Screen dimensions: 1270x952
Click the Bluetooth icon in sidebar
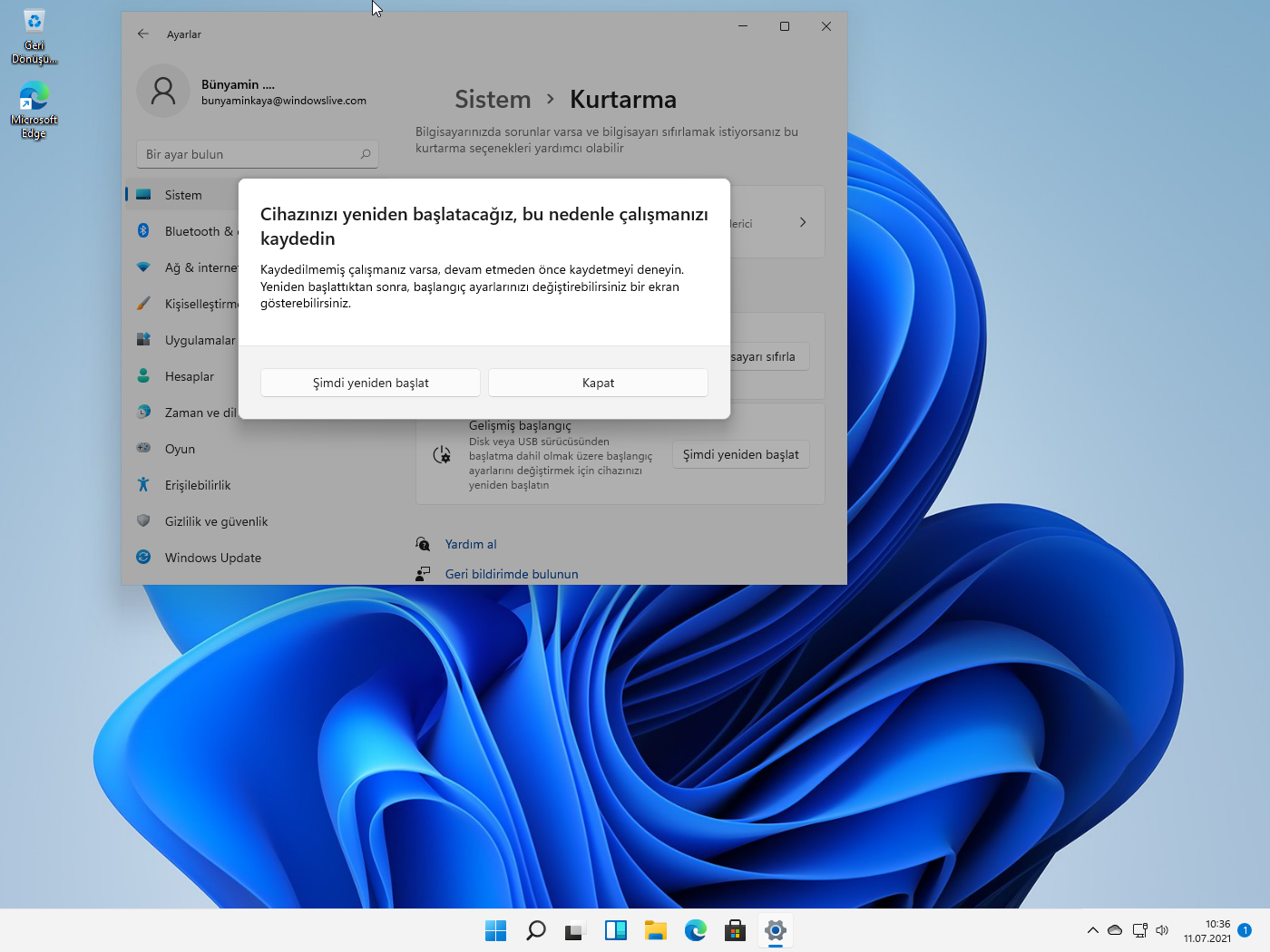(143, 230)
